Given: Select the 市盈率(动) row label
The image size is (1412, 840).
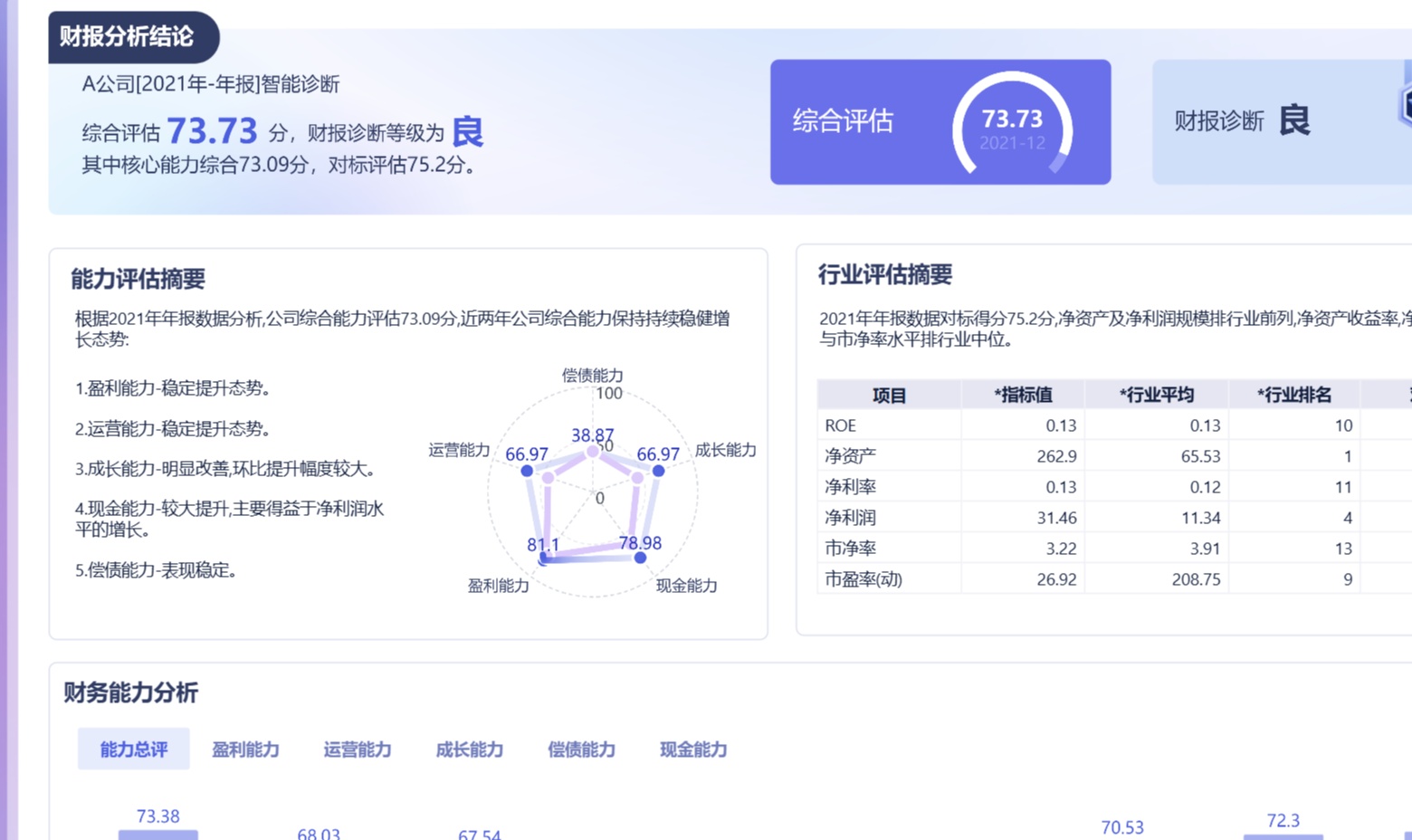Looking at the screenshot, I should [863, 579].
